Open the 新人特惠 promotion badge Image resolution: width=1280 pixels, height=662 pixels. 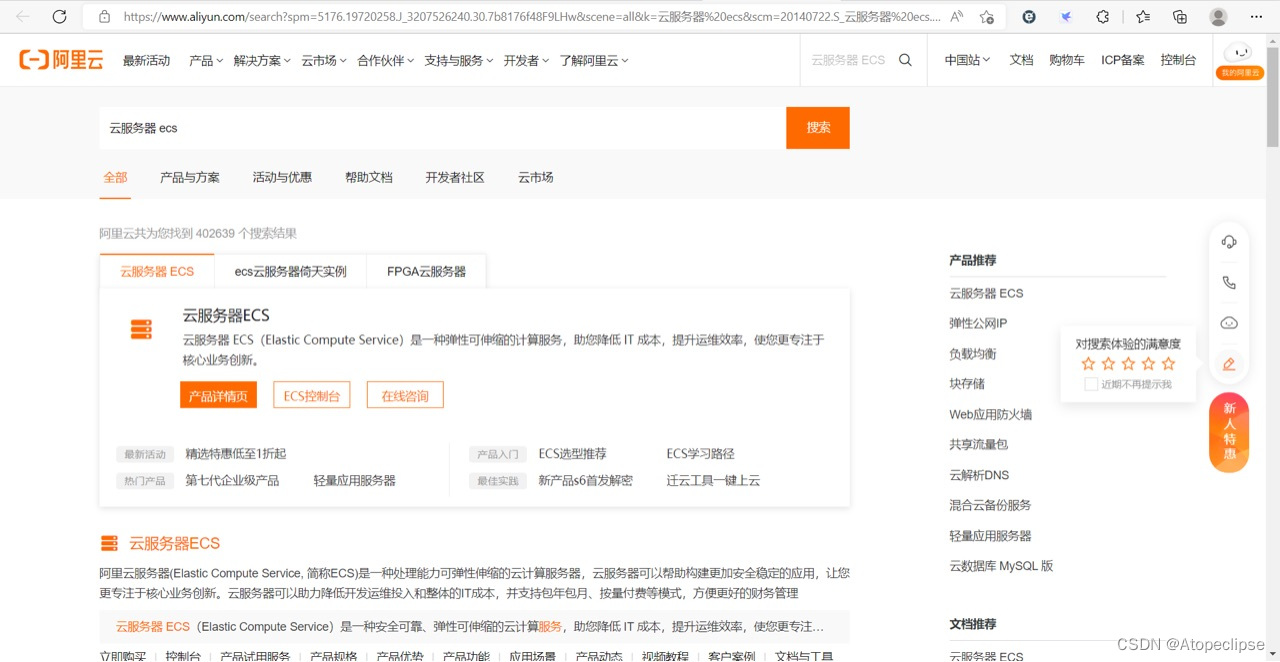tap(1229, 432)
